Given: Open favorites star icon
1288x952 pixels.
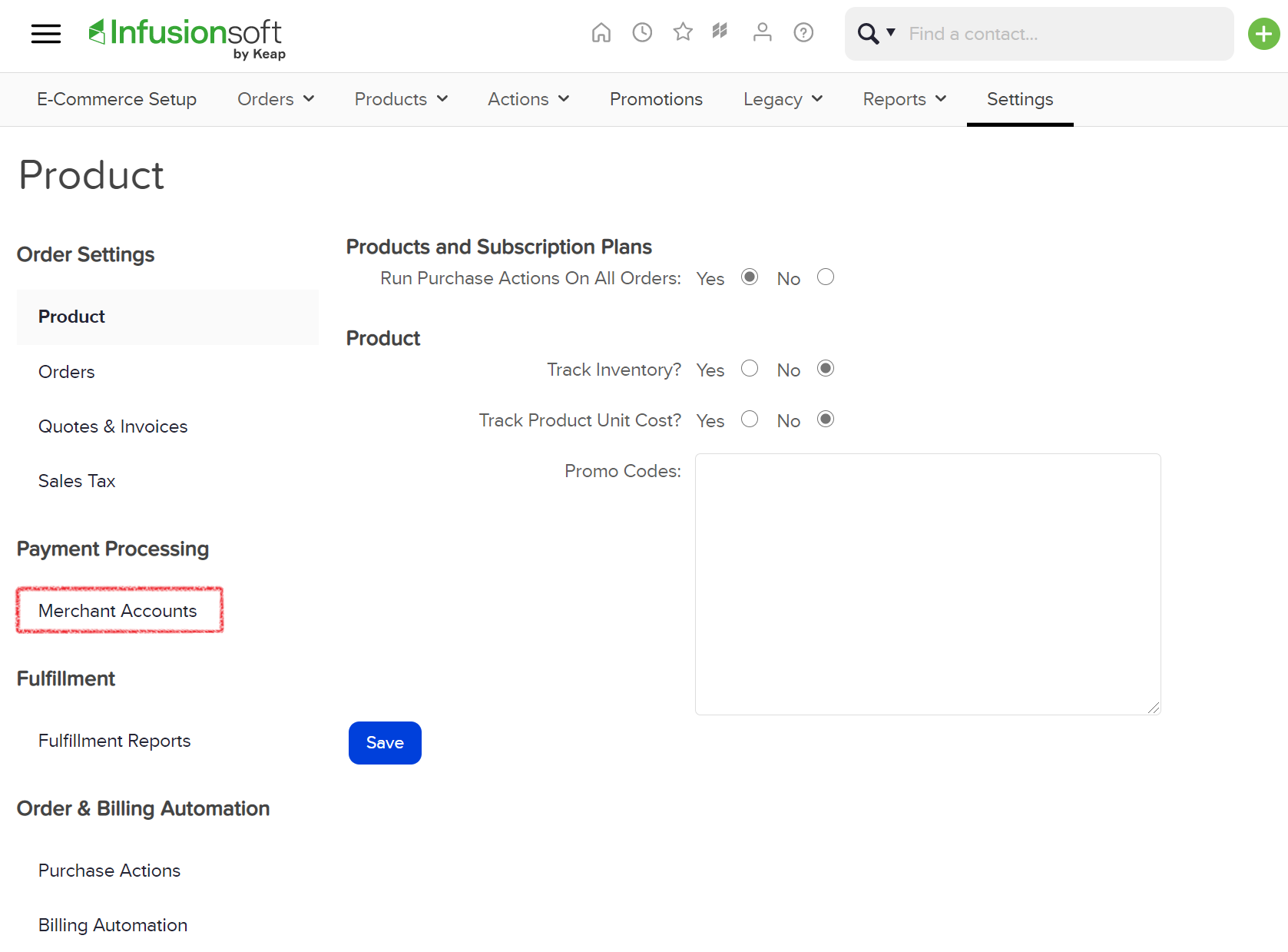Looking at the screenshot, I should [x=683, y=32].
